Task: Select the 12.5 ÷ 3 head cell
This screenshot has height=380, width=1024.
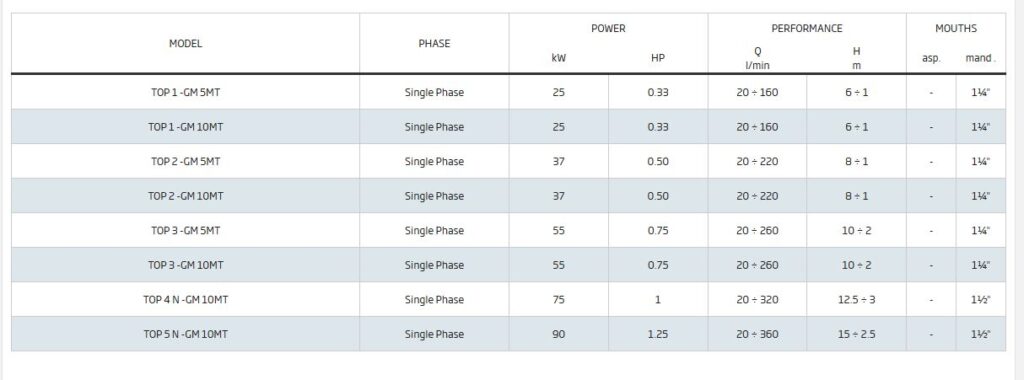Action: (856, 300)
